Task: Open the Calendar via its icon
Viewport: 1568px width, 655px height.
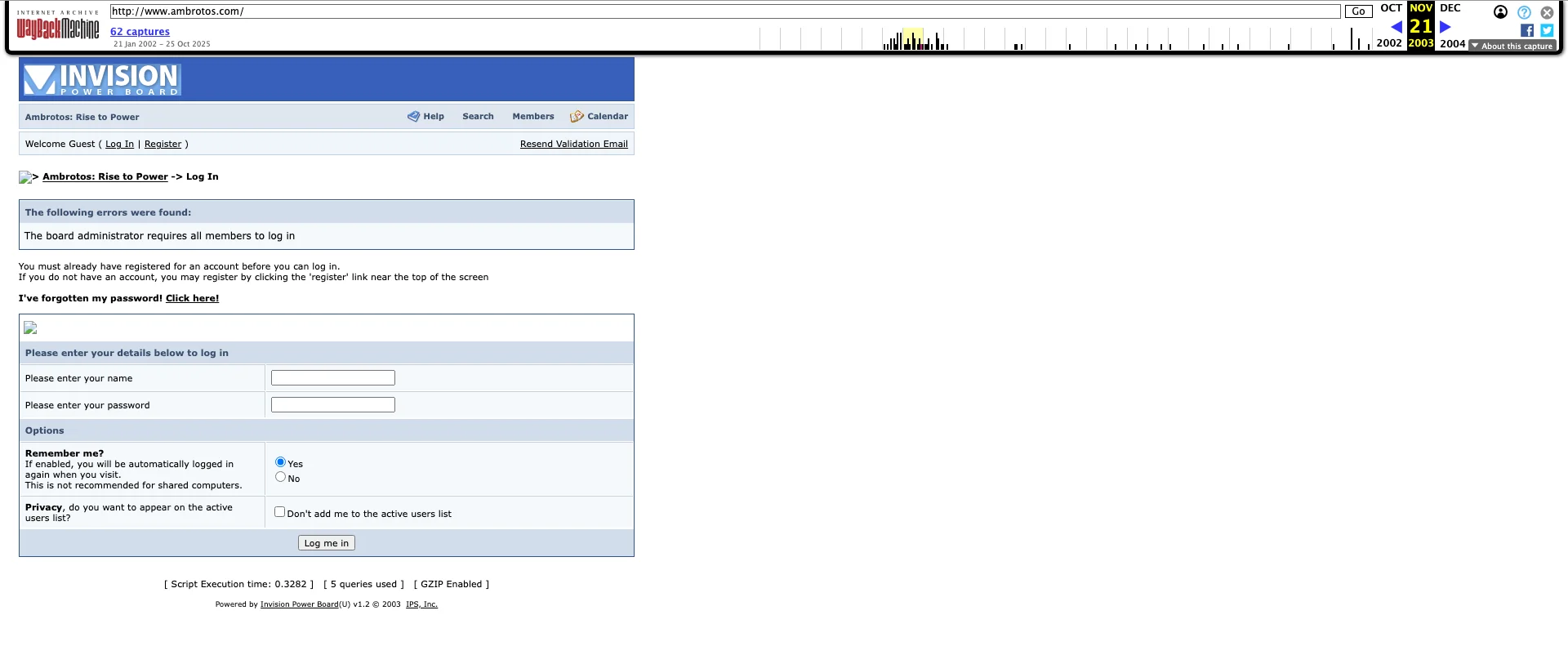Action: point(577,117)
